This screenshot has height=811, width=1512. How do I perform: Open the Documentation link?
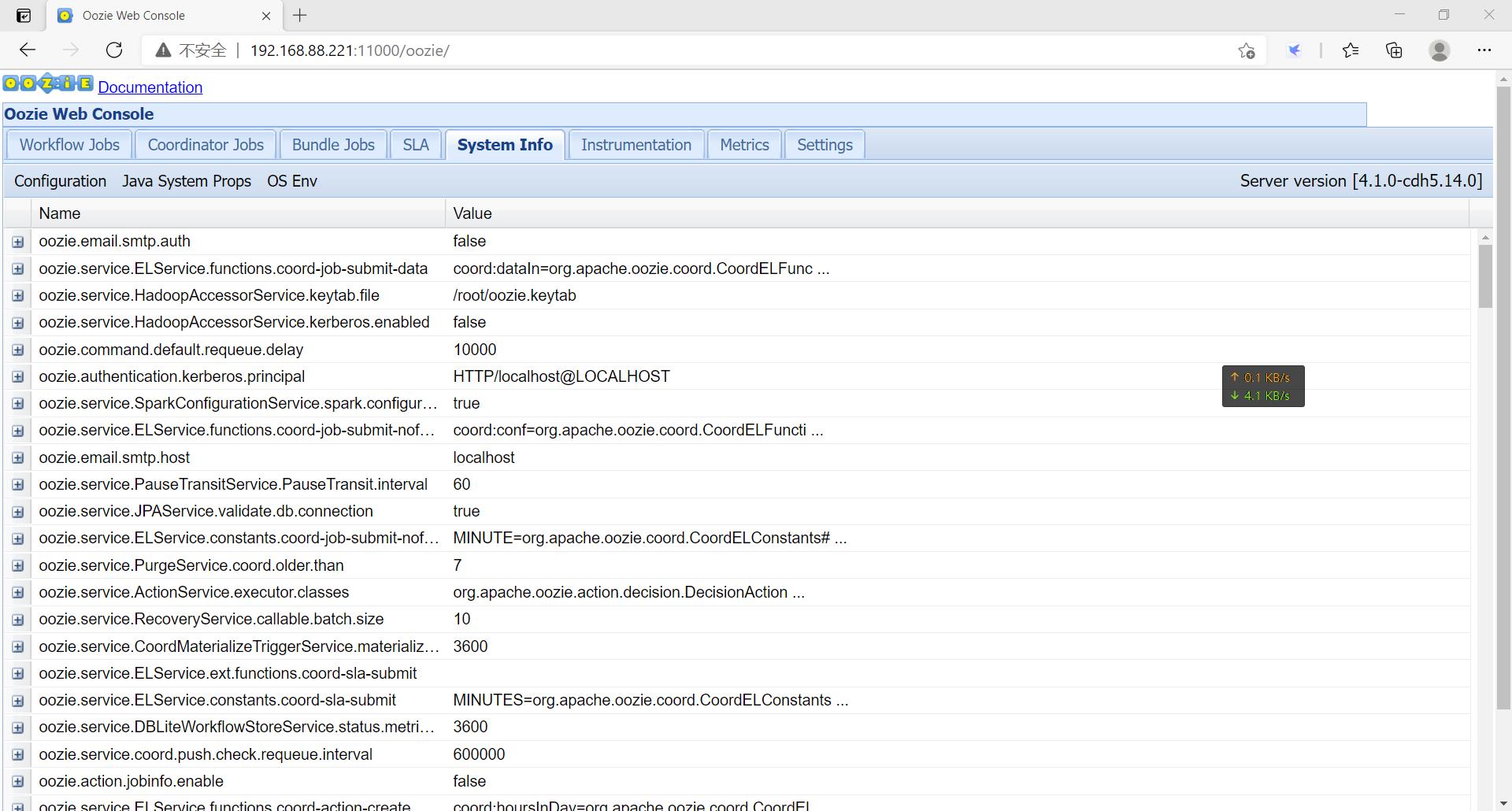[150, 87]
